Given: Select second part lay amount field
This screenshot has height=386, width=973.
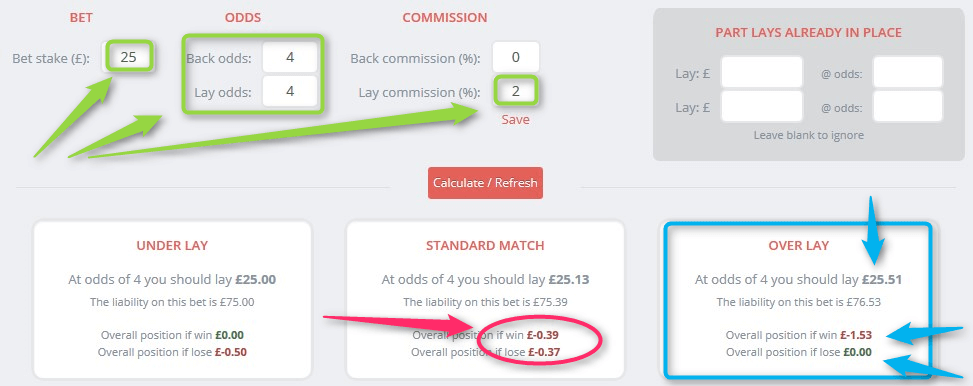Looking at the screenshot, I should tap(761, 107).
